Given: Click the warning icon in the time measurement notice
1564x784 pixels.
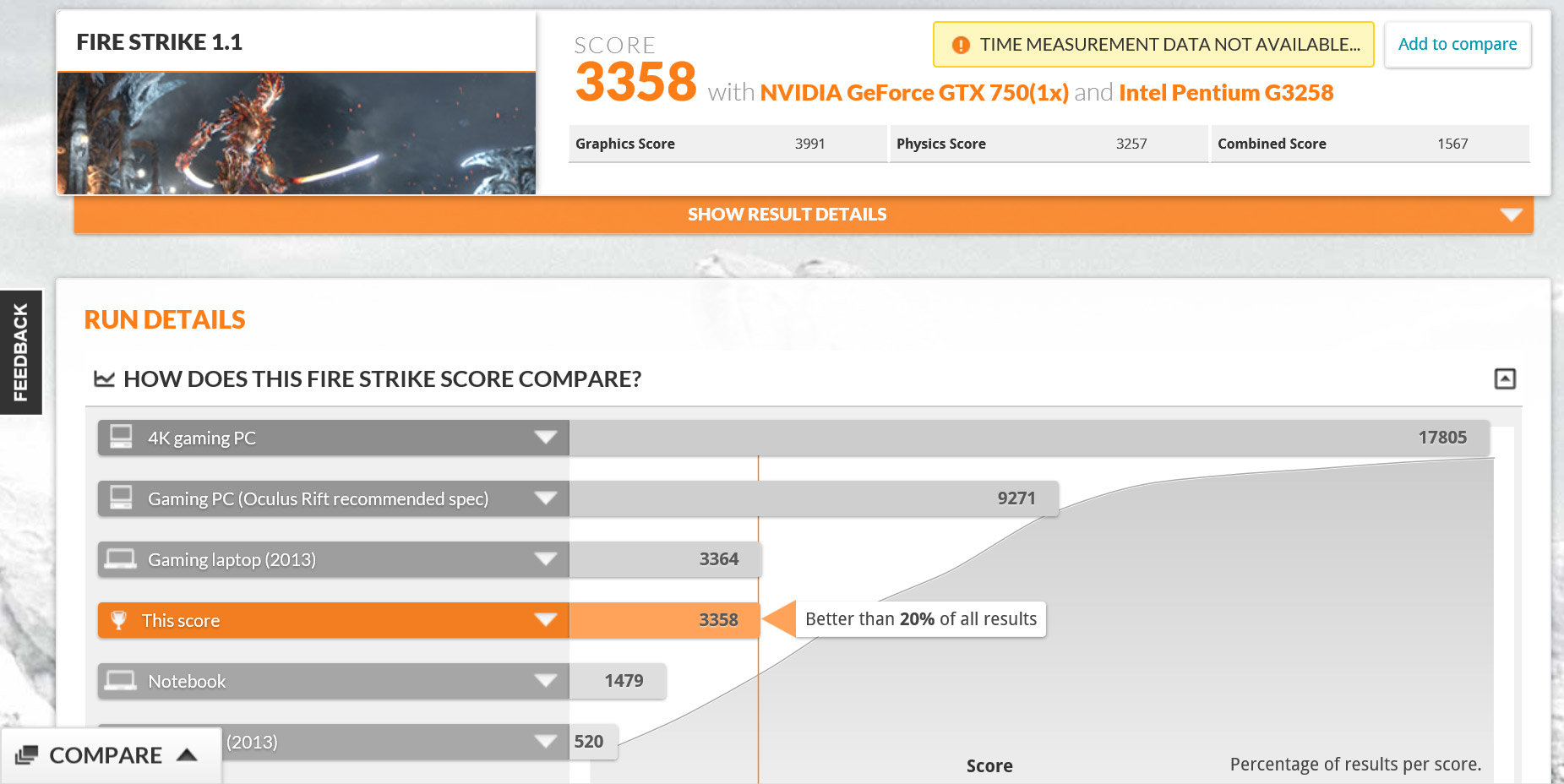Looking at the screenshot, I should (x=961, y=45).
